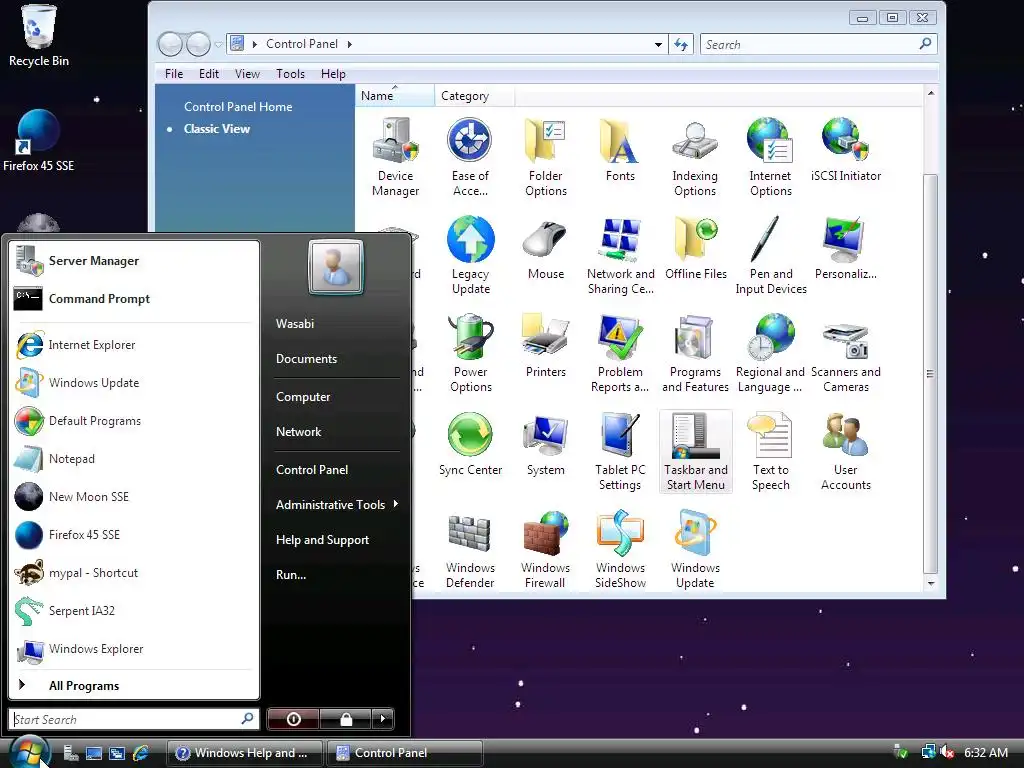This screenshot has width=1024, height=768.
Task: Open System applet icon
Action: pyautogui.click(x=545, y=444)
